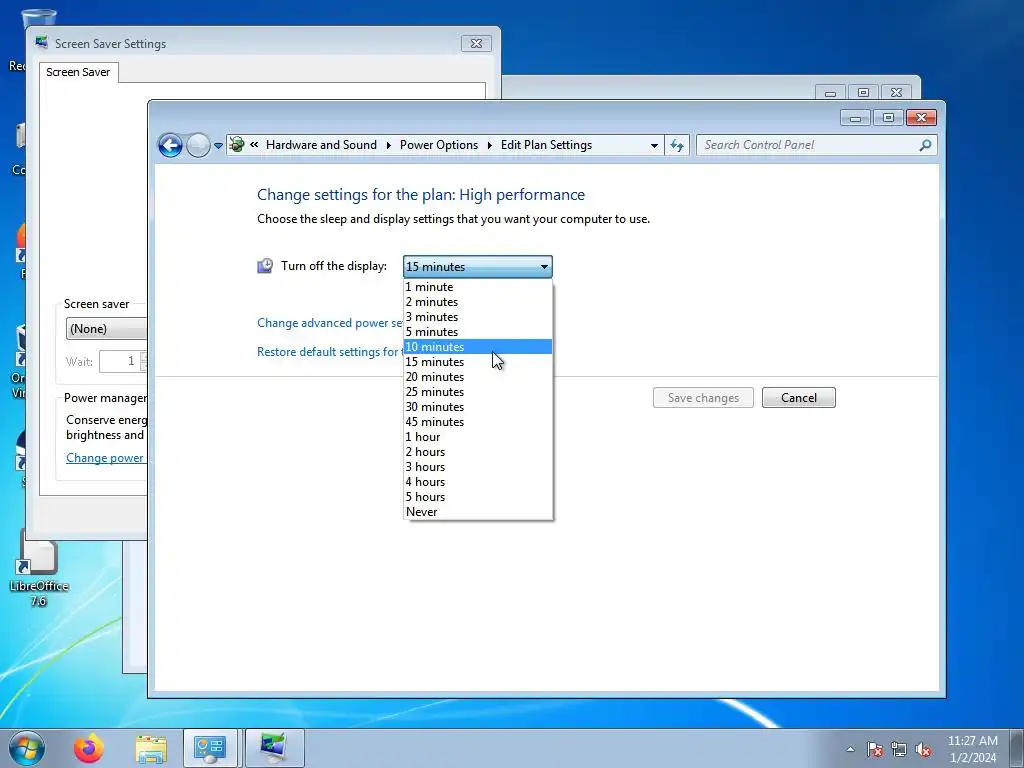Select 1 minute in the list

478,287
